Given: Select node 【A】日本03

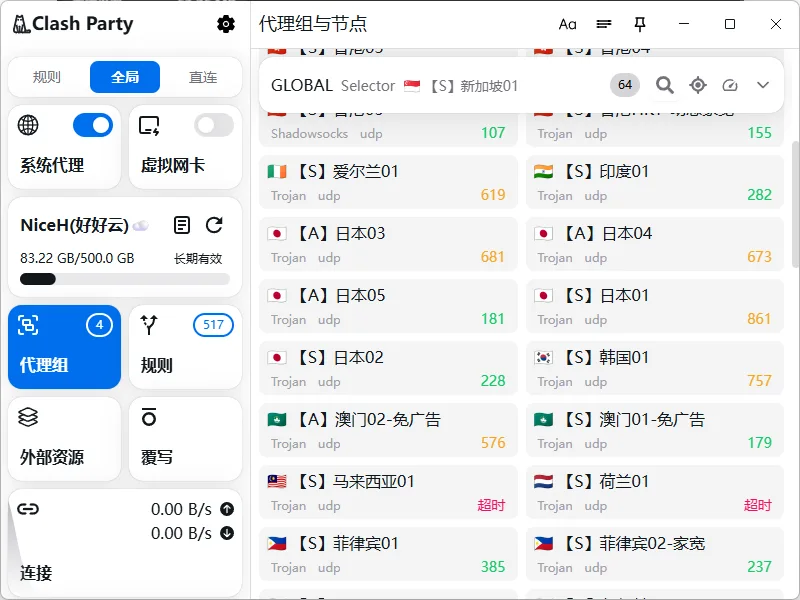Looking at the screenshot, I should tap(388, 244).
